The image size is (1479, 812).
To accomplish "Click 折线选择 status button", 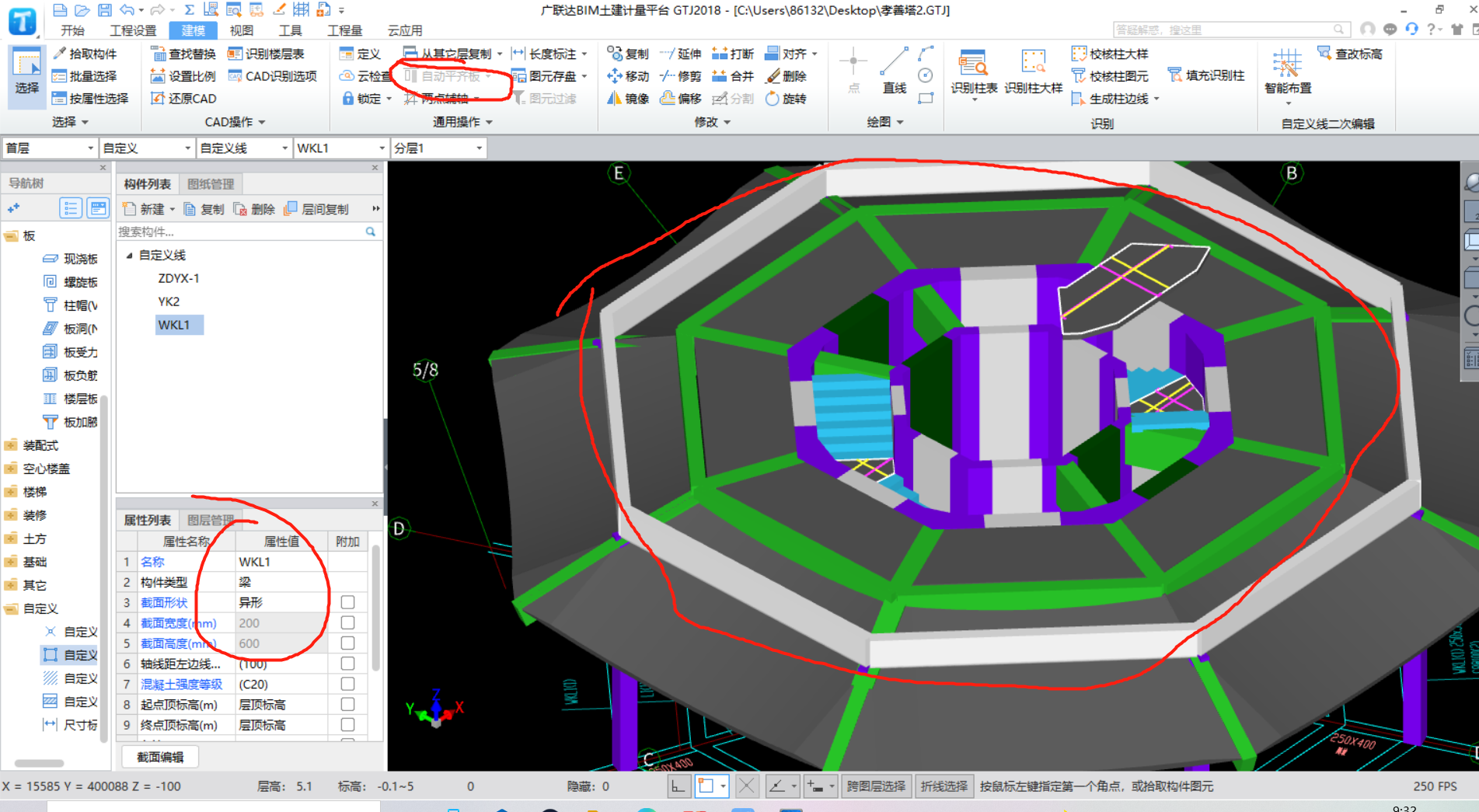I will [944, 786].
